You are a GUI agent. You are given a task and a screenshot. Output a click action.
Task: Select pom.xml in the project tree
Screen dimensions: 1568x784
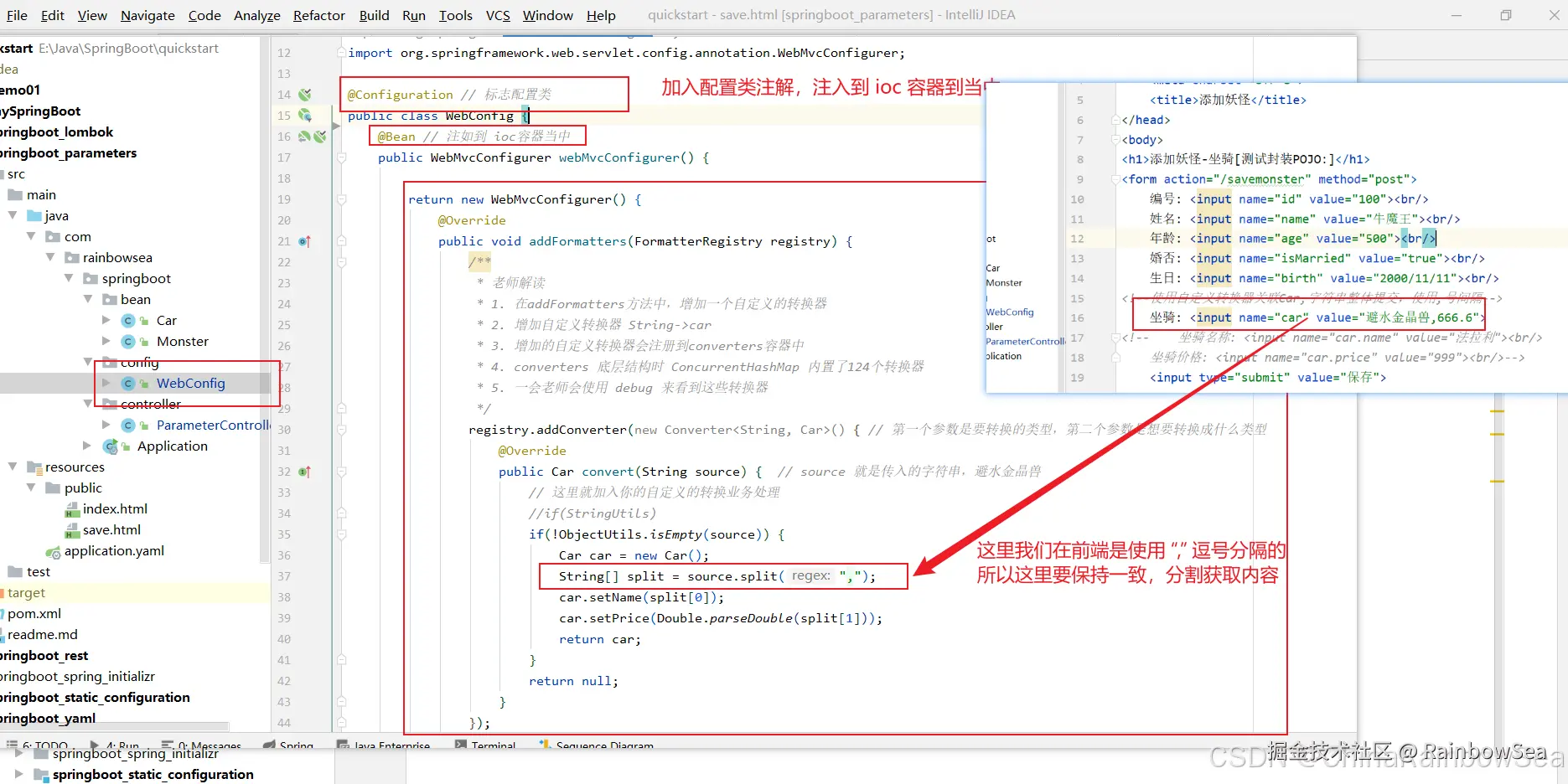(34, 614)
